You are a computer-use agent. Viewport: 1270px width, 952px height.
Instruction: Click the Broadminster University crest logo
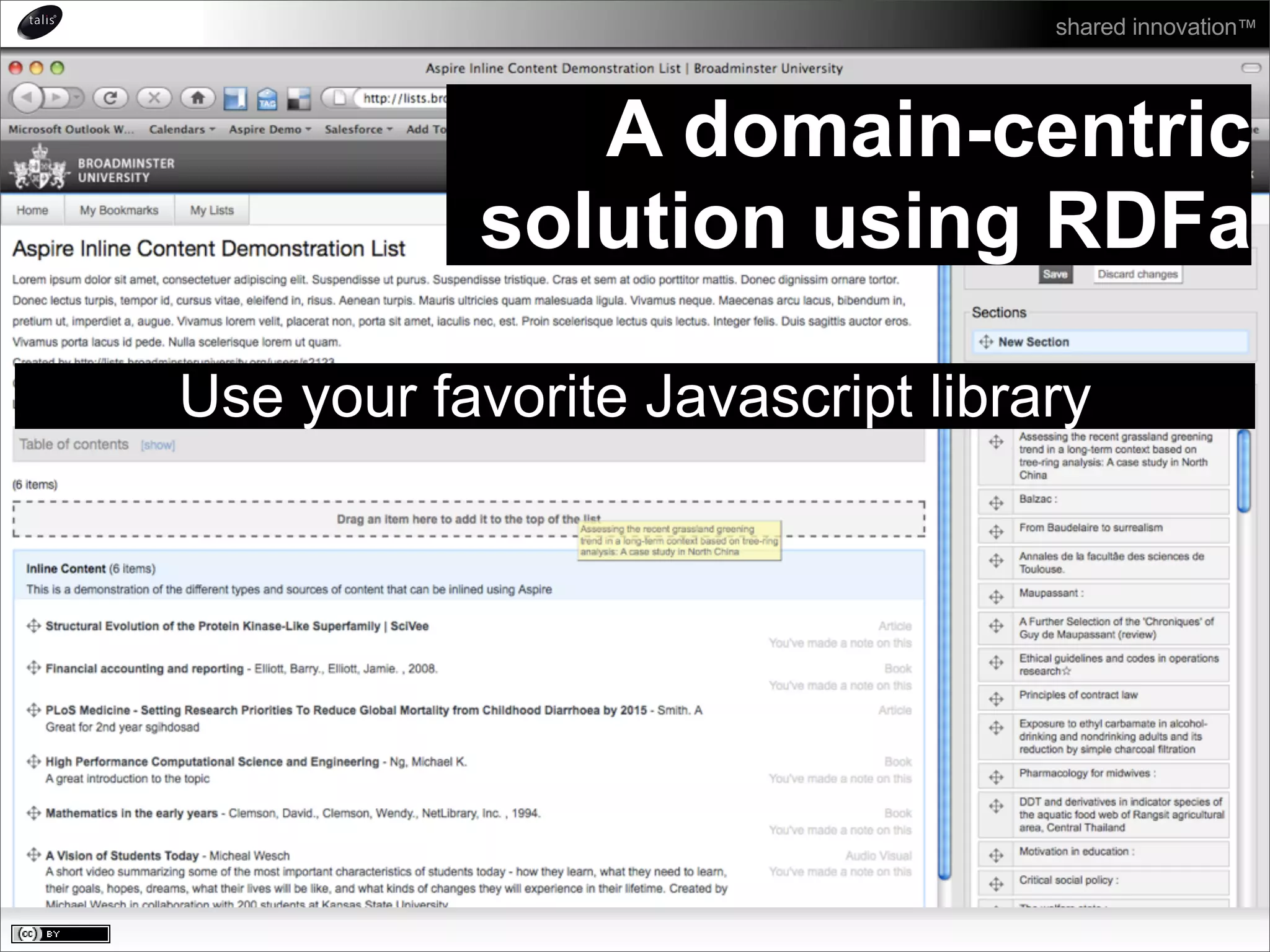click(x=39, y=166)
